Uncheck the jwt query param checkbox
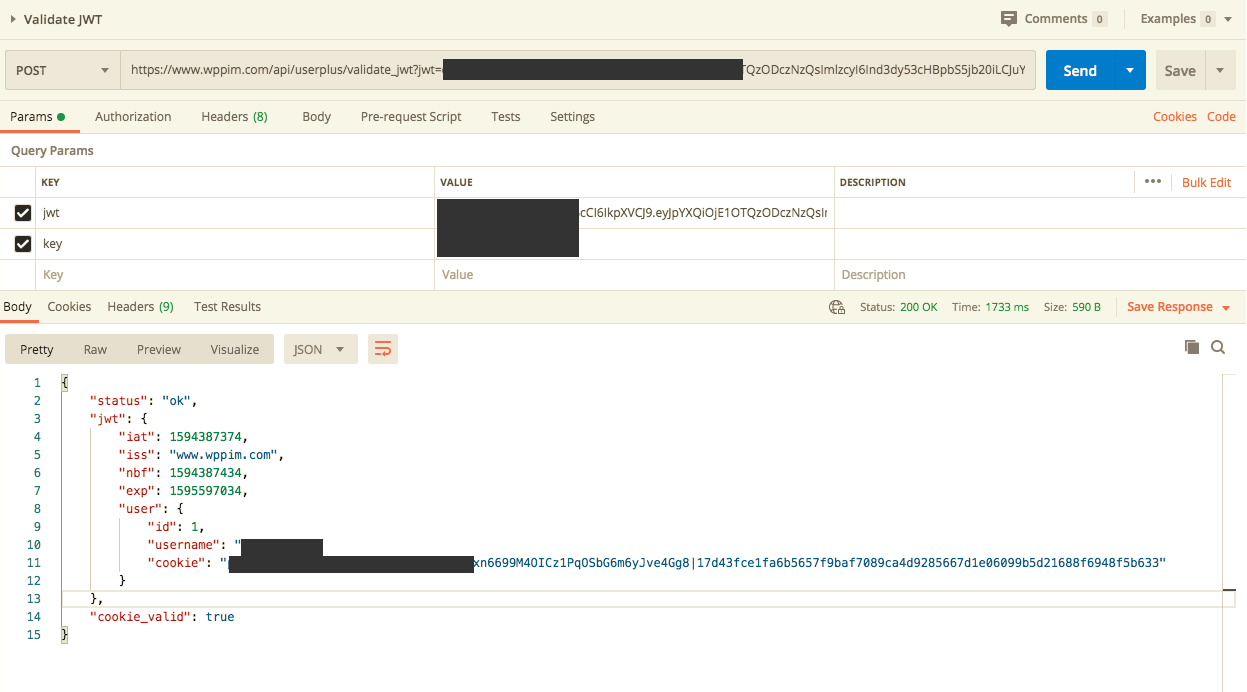1247x692 pixels. pyautogui.click(x=23, y=213)
